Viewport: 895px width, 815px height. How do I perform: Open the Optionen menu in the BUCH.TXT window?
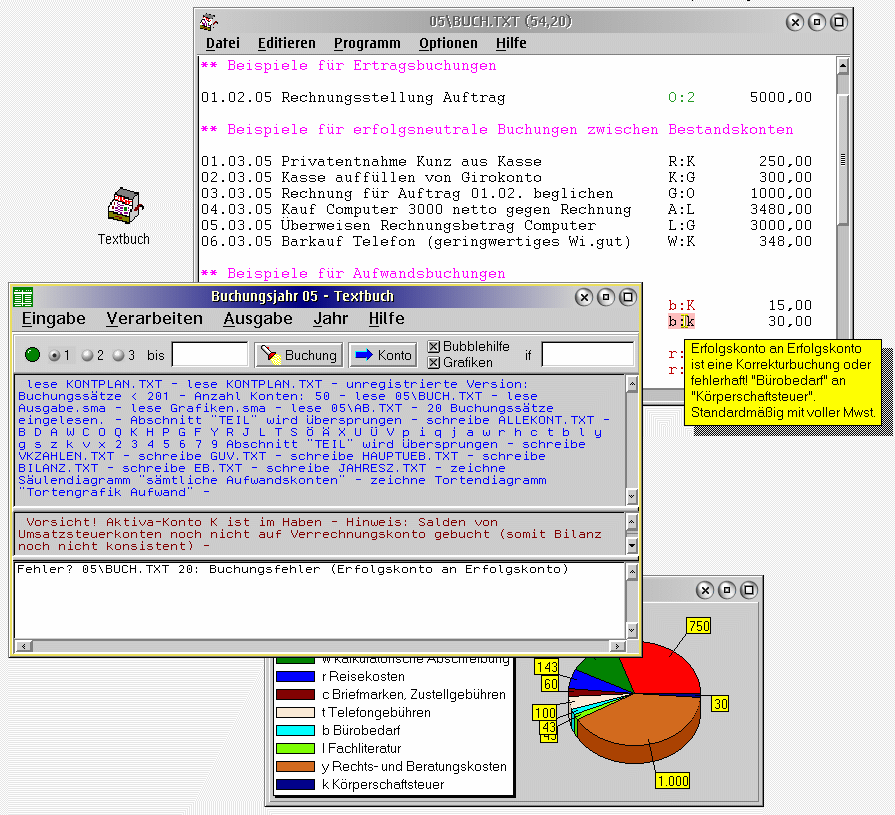(x=448, y=43)
